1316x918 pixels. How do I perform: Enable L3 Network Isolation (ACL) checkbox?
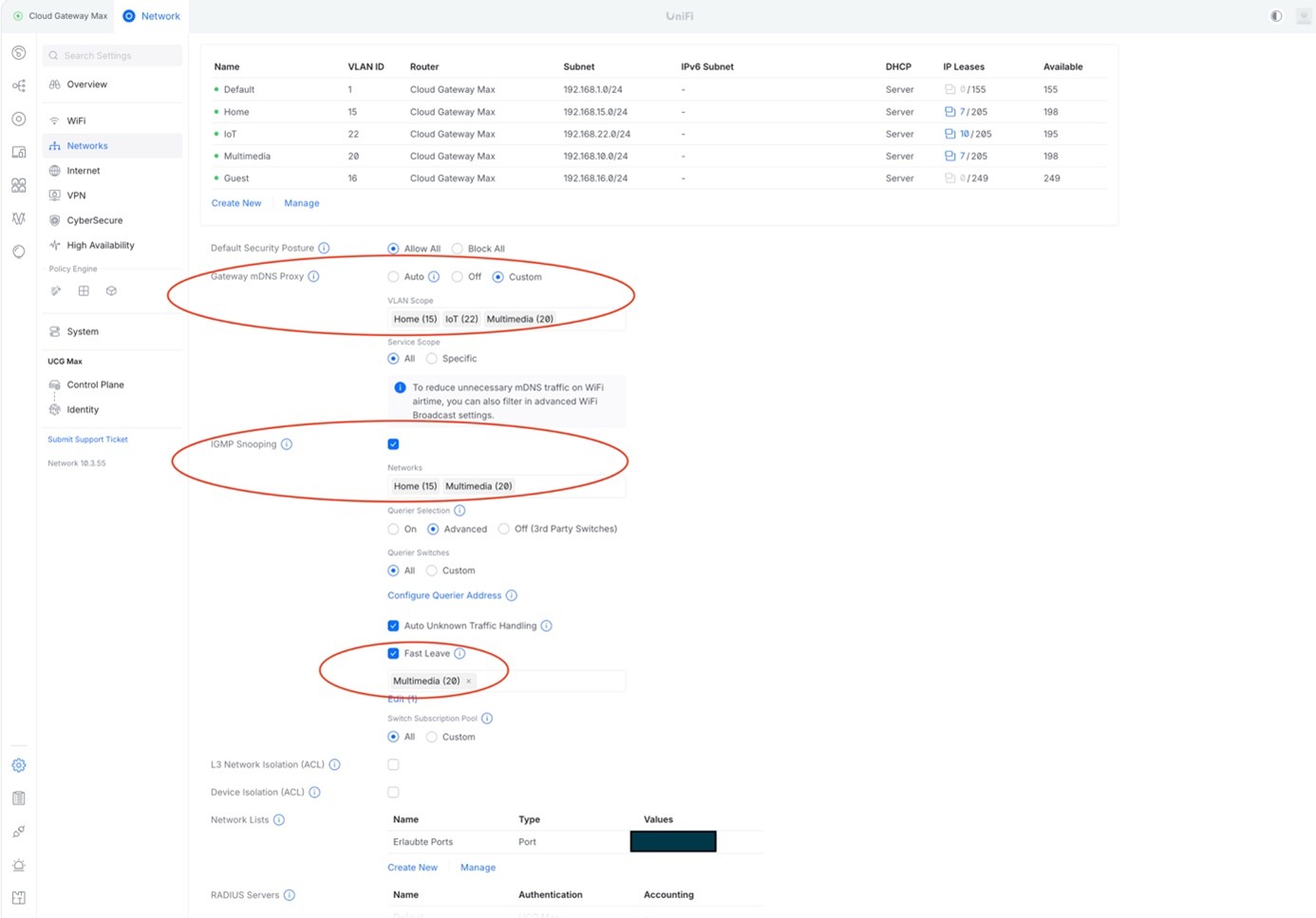[x=393, y=764]
